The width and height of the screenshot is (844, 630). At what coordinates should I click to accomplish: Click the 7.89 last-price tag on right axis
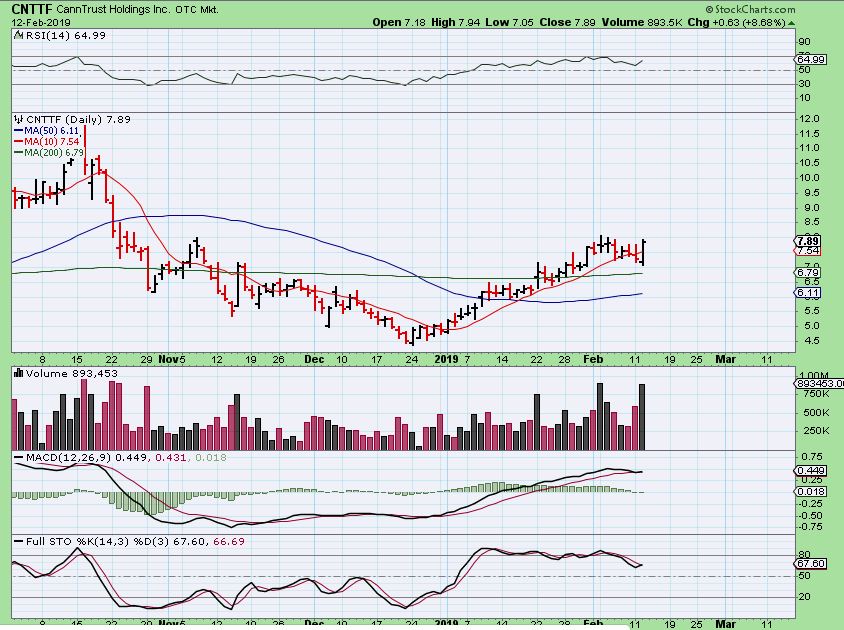[x=808, y=241]
